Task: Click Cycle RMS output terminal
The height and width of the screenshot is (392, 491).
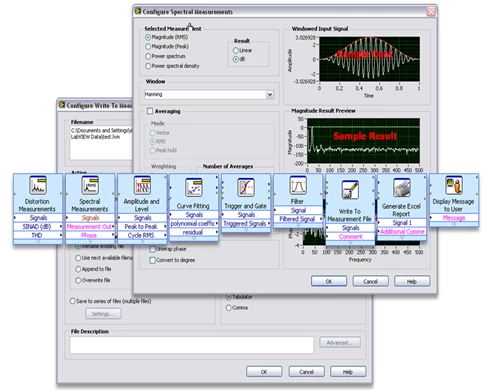Action: point(142,235)
